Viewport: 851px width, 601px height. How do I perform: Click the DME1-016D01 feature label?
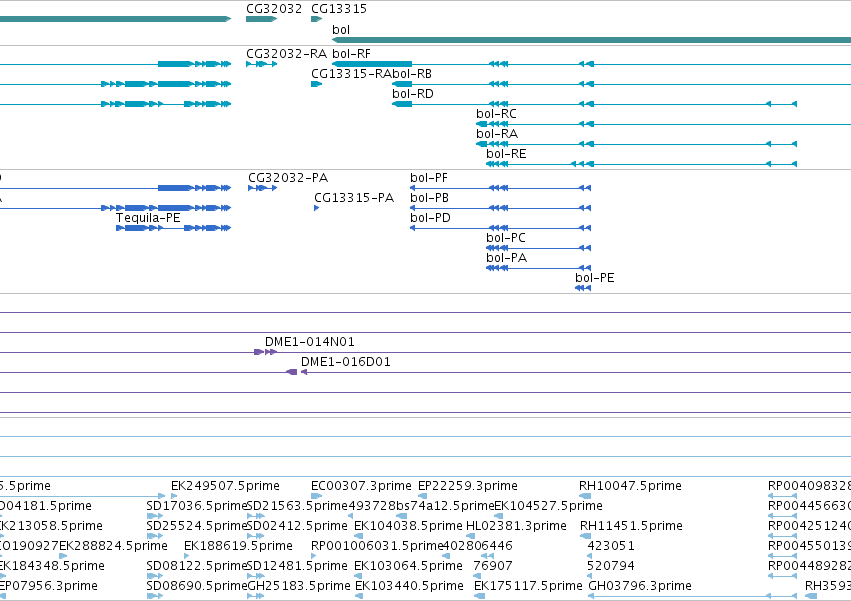tap(346, 362)
